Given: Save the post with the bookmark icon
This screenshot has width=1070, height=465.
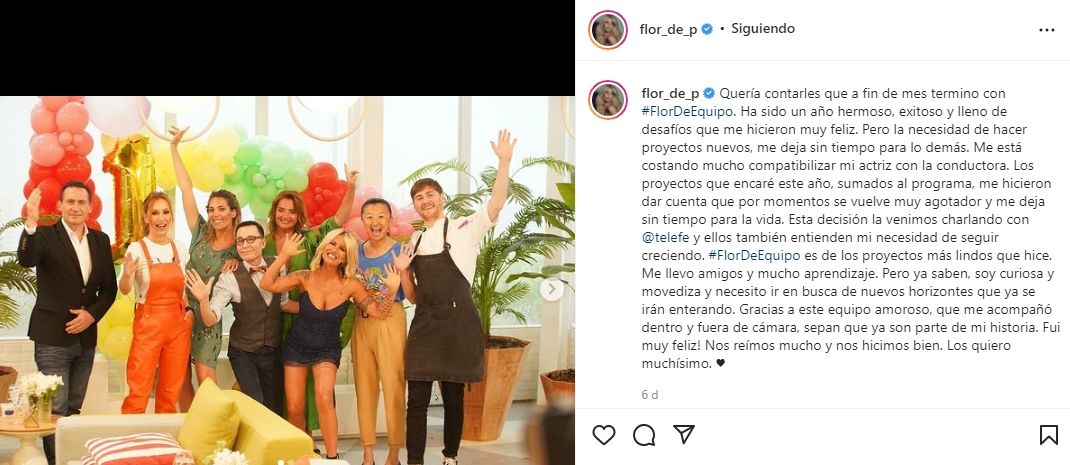Looking at the screenshot, I should (x=1049, y=434).
